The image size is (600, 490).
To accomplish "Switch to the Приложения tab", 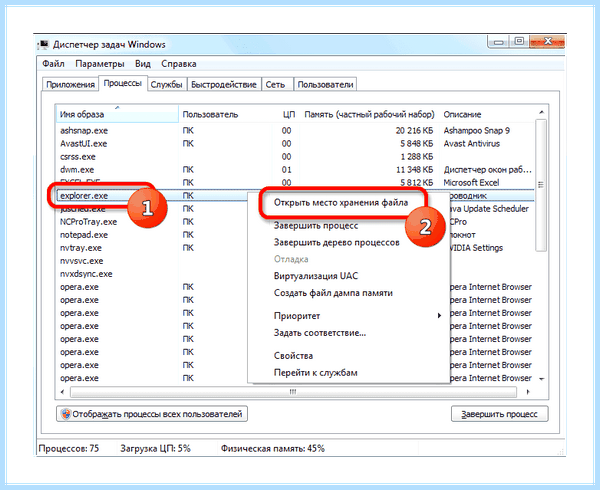I will 70,85.
